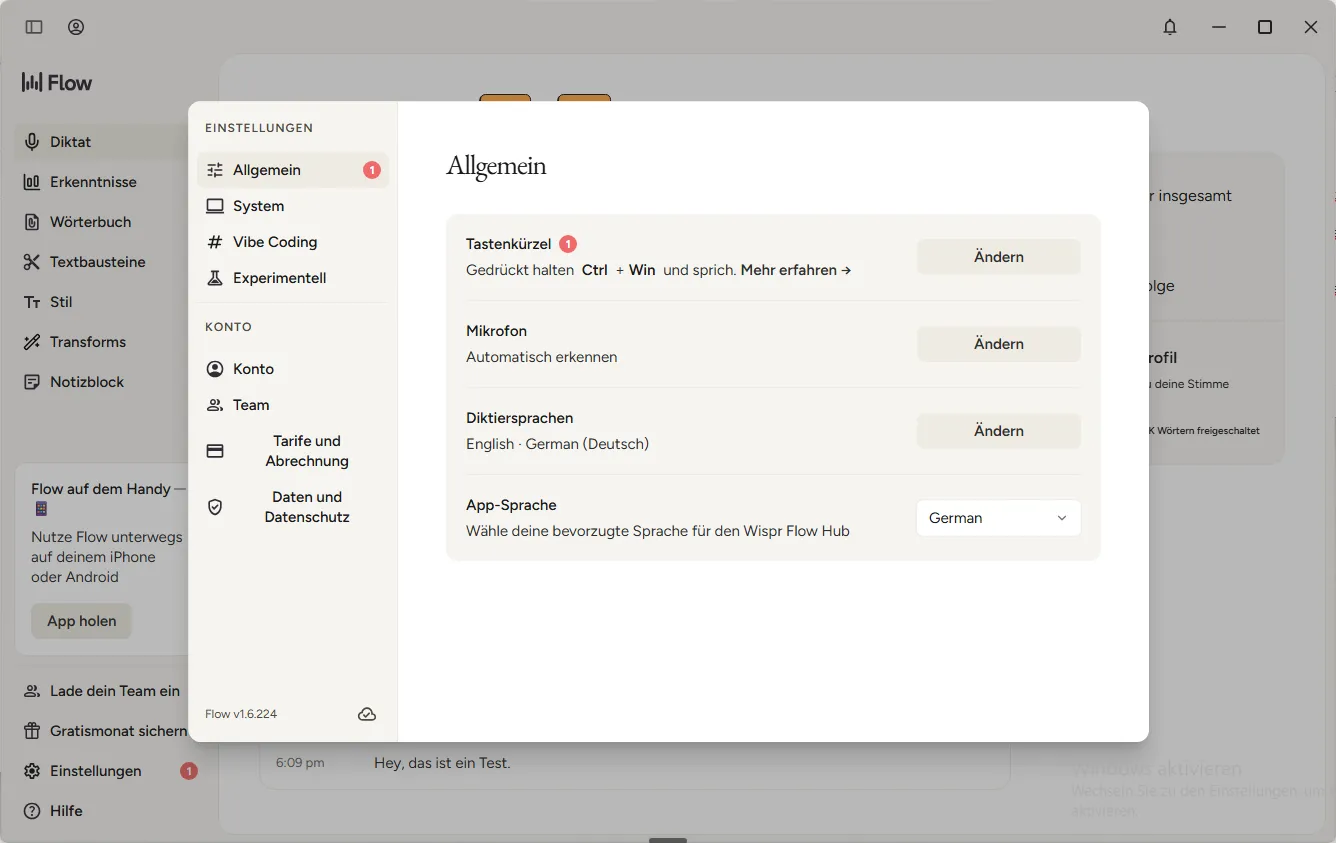Select the Vibe Coding settings tab

[293, 242]
